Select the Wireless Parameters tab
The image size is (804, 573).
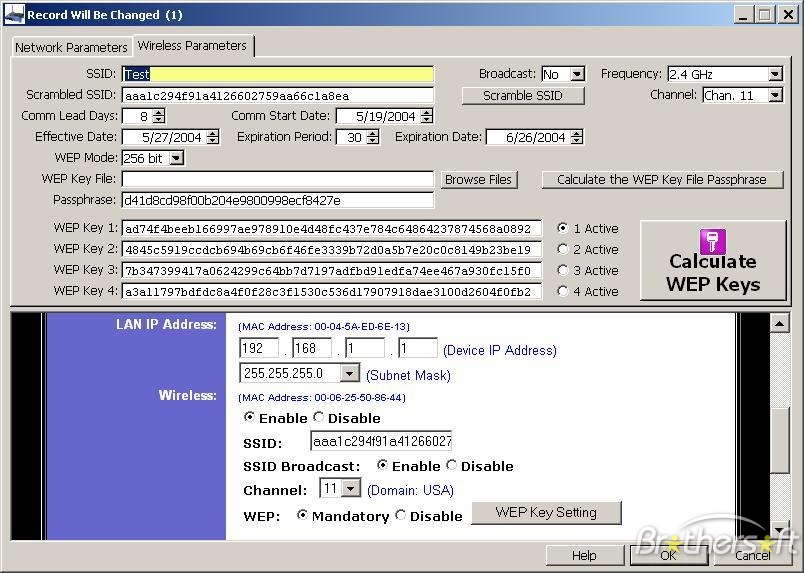point(192,46)
